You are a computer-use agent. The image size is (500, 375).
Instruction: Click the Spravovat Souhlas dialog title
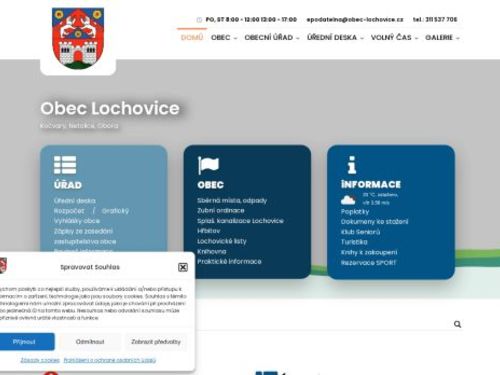[90, 267]
